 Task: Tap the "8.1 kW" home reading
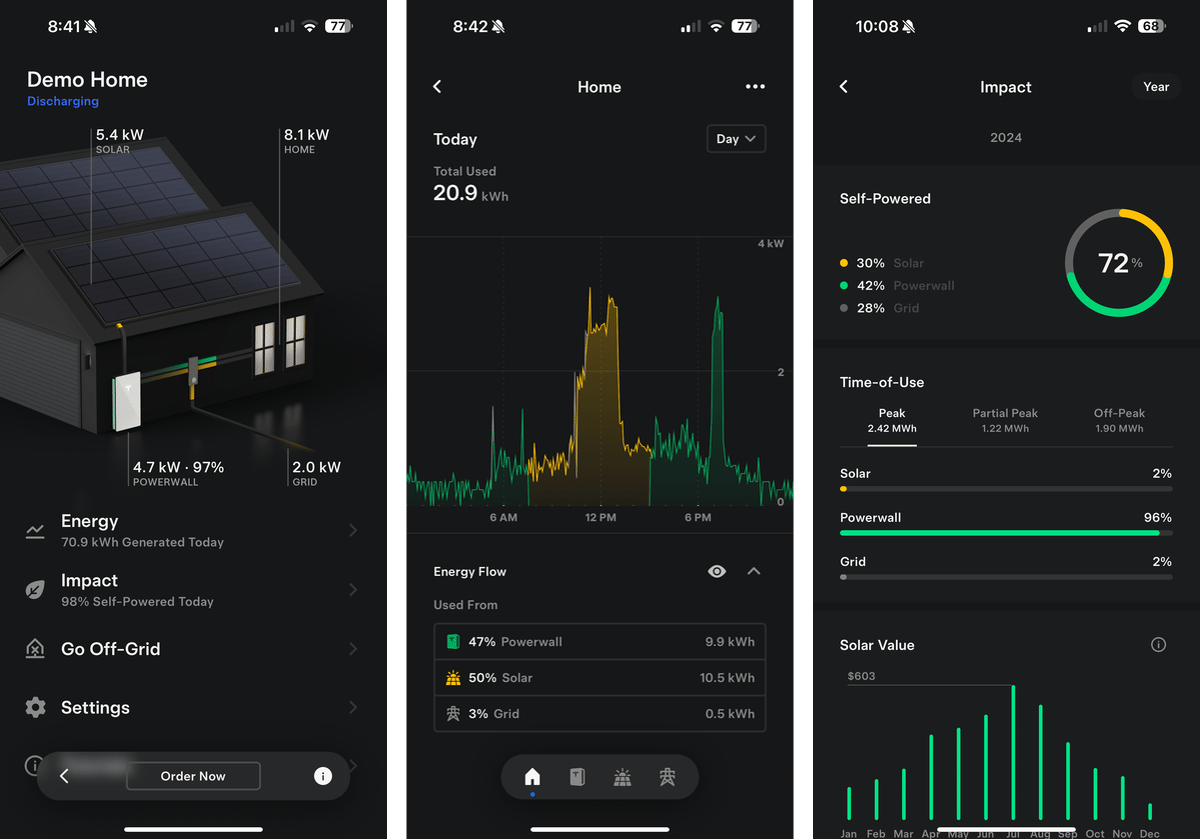tap(306, 134)
